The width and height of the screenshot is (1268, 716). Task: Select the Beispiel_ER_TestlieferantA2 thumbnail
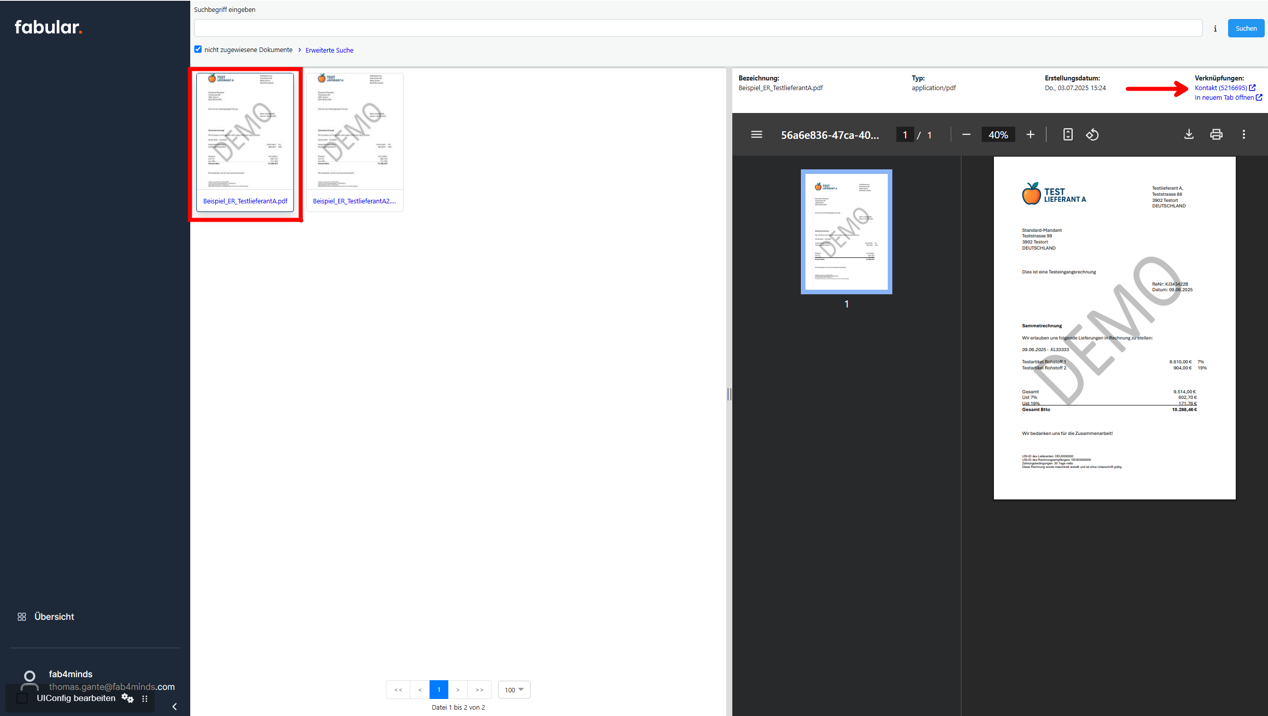point(355,140)
